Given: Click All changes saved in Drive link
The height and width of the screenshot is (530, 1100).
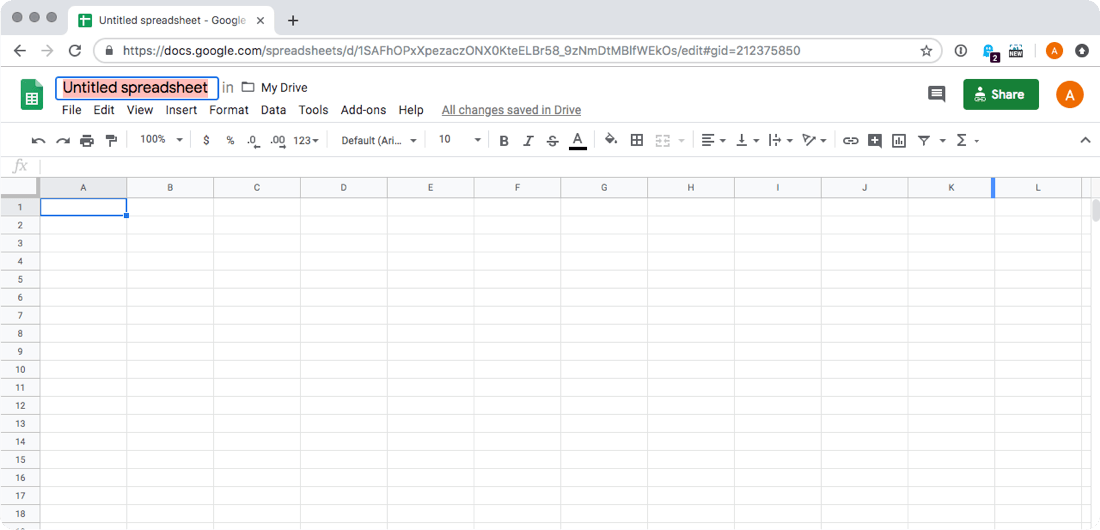Looking at the screenshot, I should (x=511, y=110).
